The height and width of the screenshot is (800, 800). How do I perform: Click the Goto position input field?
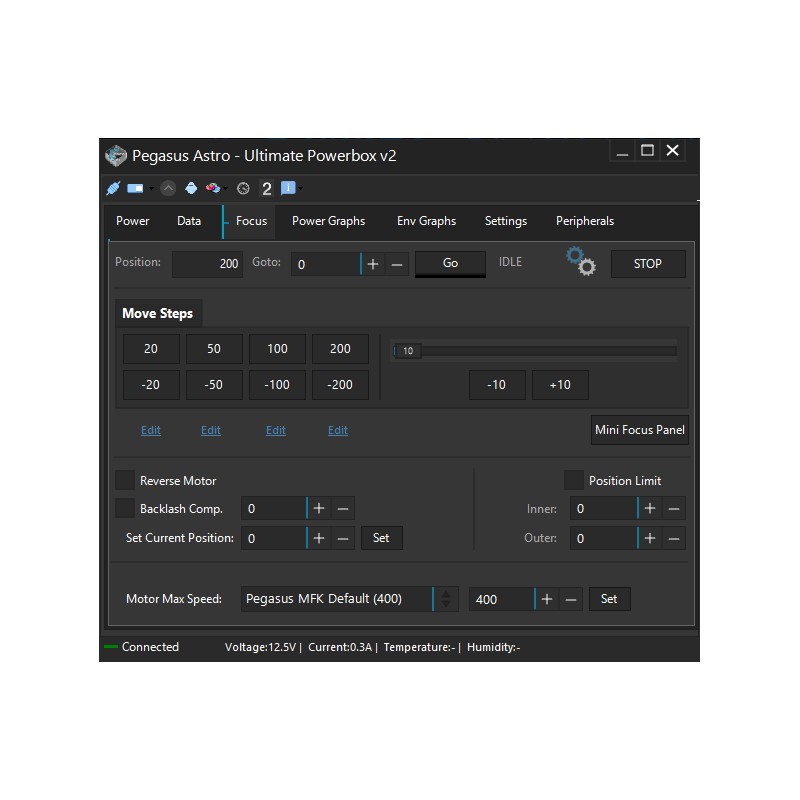click(326, 264)
